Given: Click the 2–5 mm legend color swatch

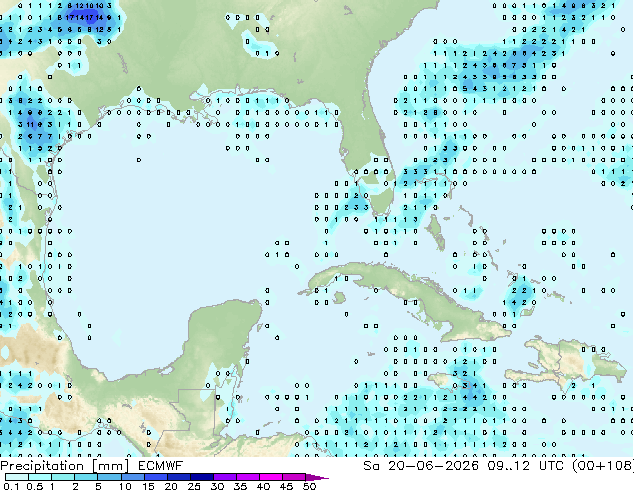Looking at the screenshot, I should pyautogui.click(x=86, y=477).
